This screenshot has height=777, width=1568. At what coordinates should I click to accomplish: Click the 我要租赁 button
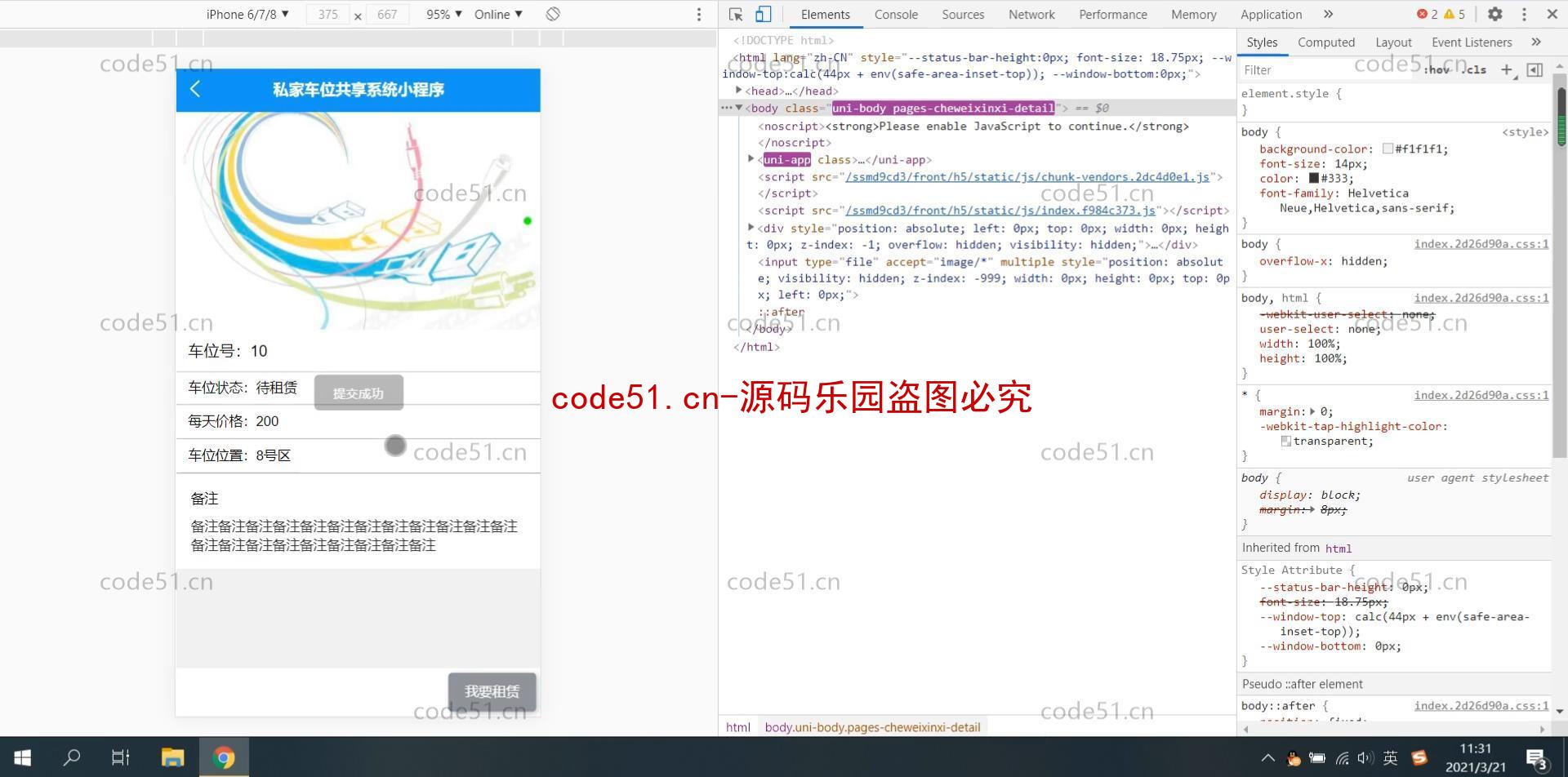[x=492, y=691]
